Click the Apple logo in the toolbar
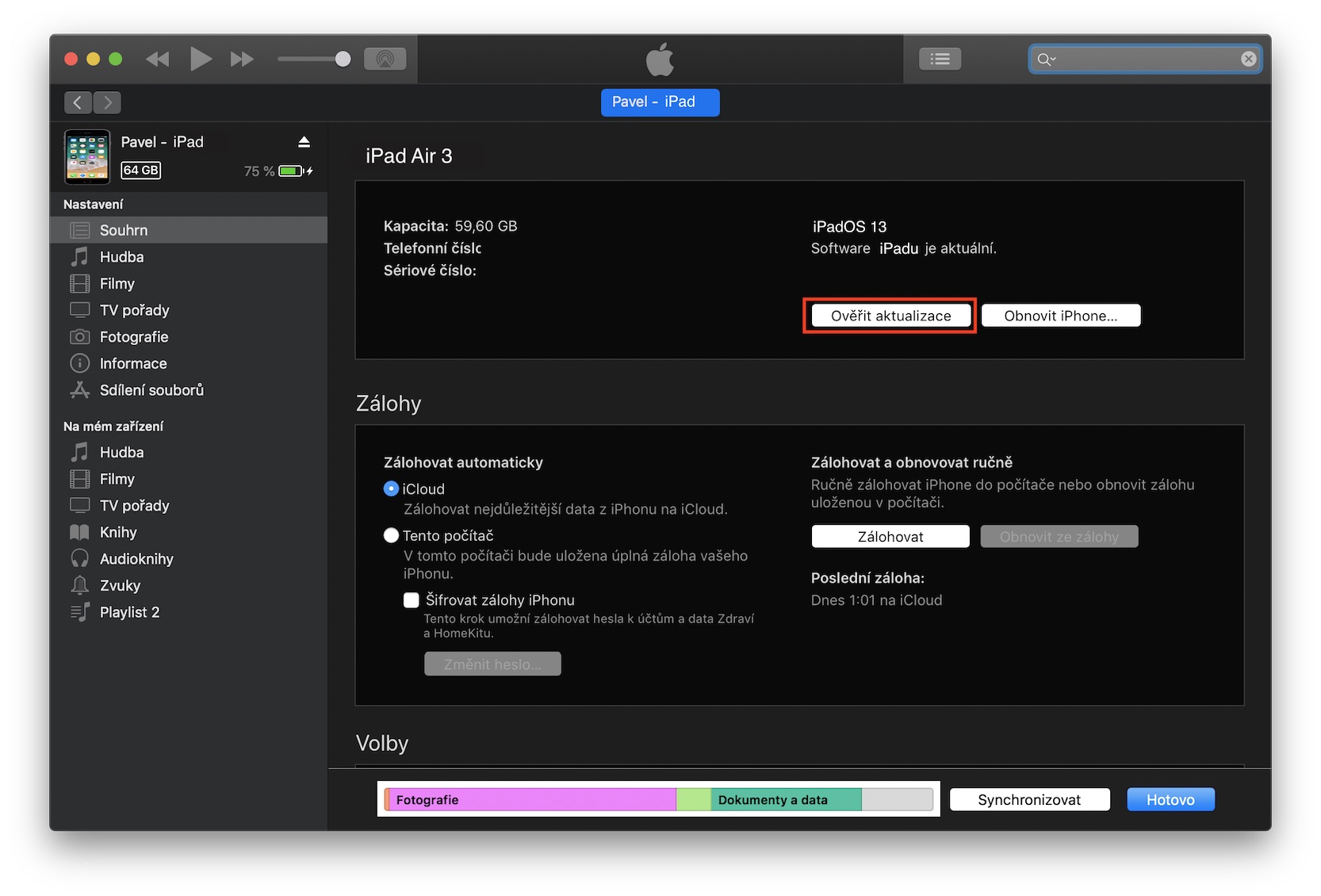The image size is (1321, 896). pyautogui.click(x=660, y=59)
